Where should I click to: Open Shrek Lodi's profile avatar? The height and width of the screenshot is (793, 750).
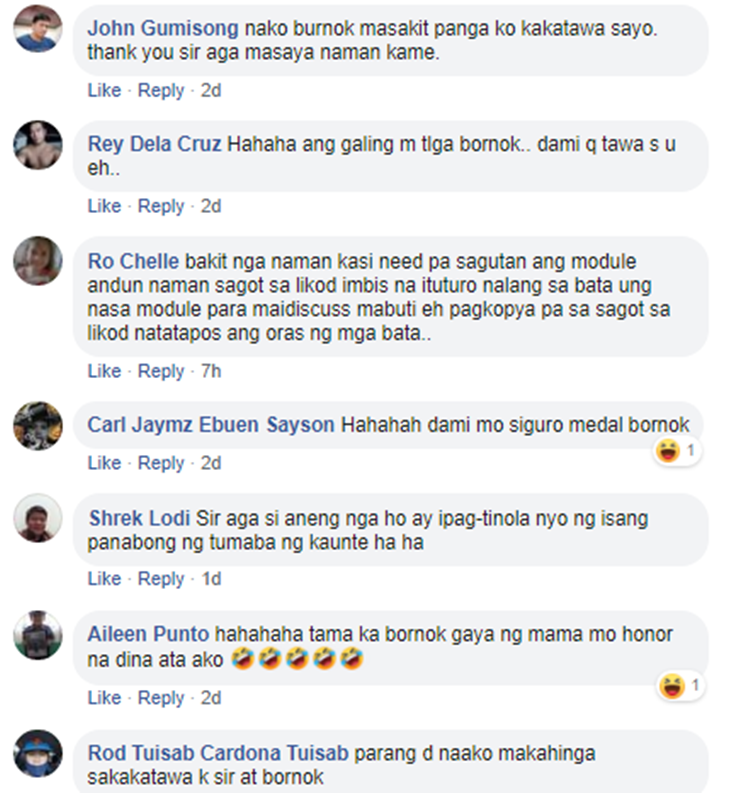coord(38,518)
